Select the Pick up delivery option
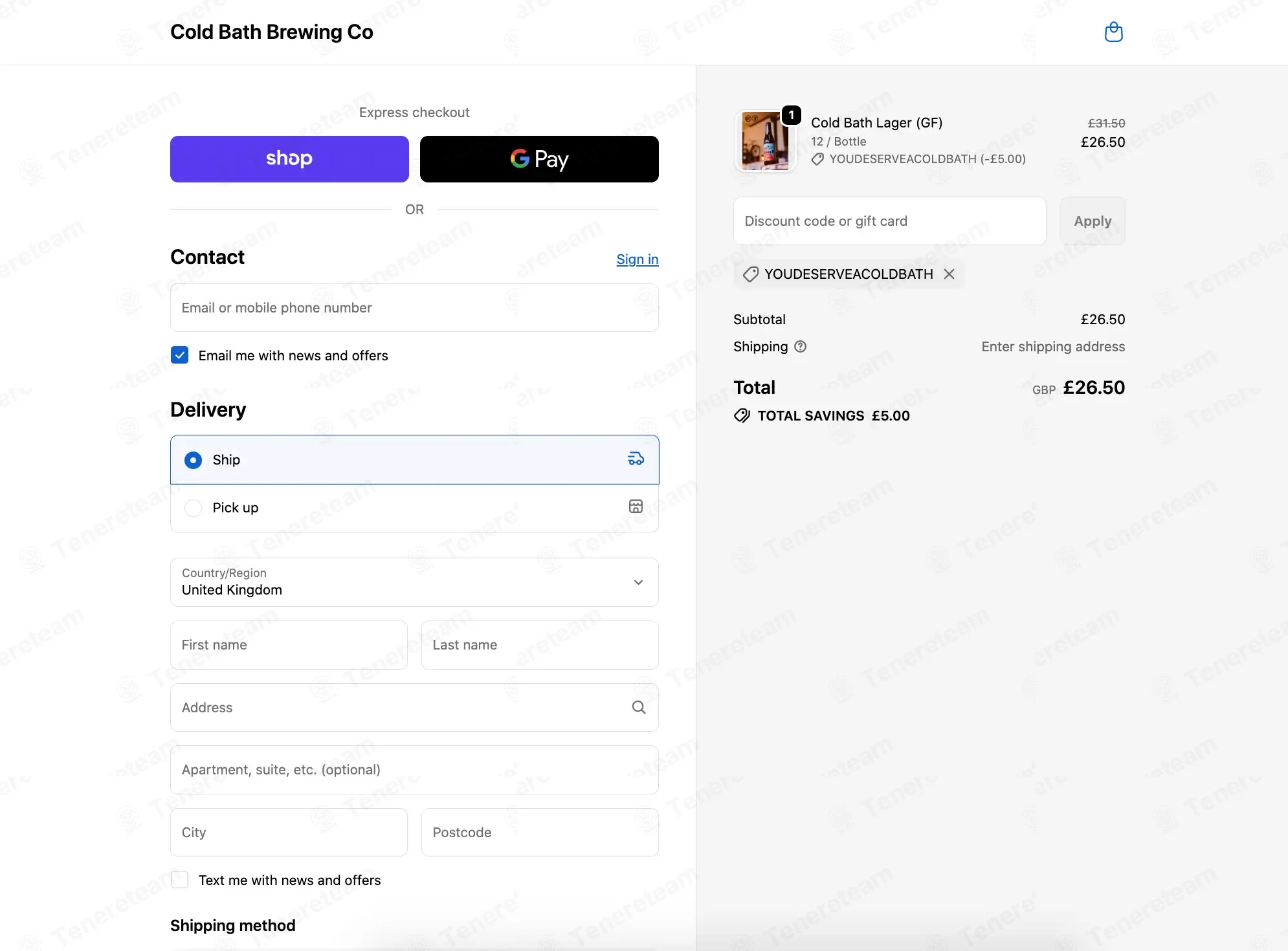 point(414,508)
